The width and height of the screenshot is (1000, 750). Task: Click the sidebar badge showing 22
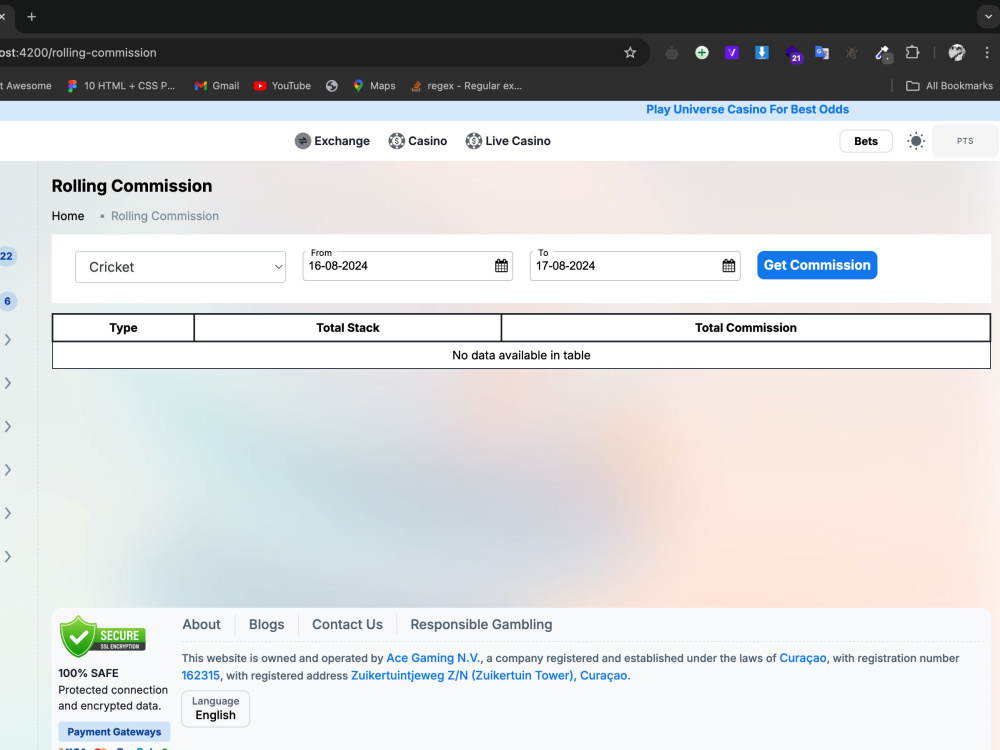[6, 256]
